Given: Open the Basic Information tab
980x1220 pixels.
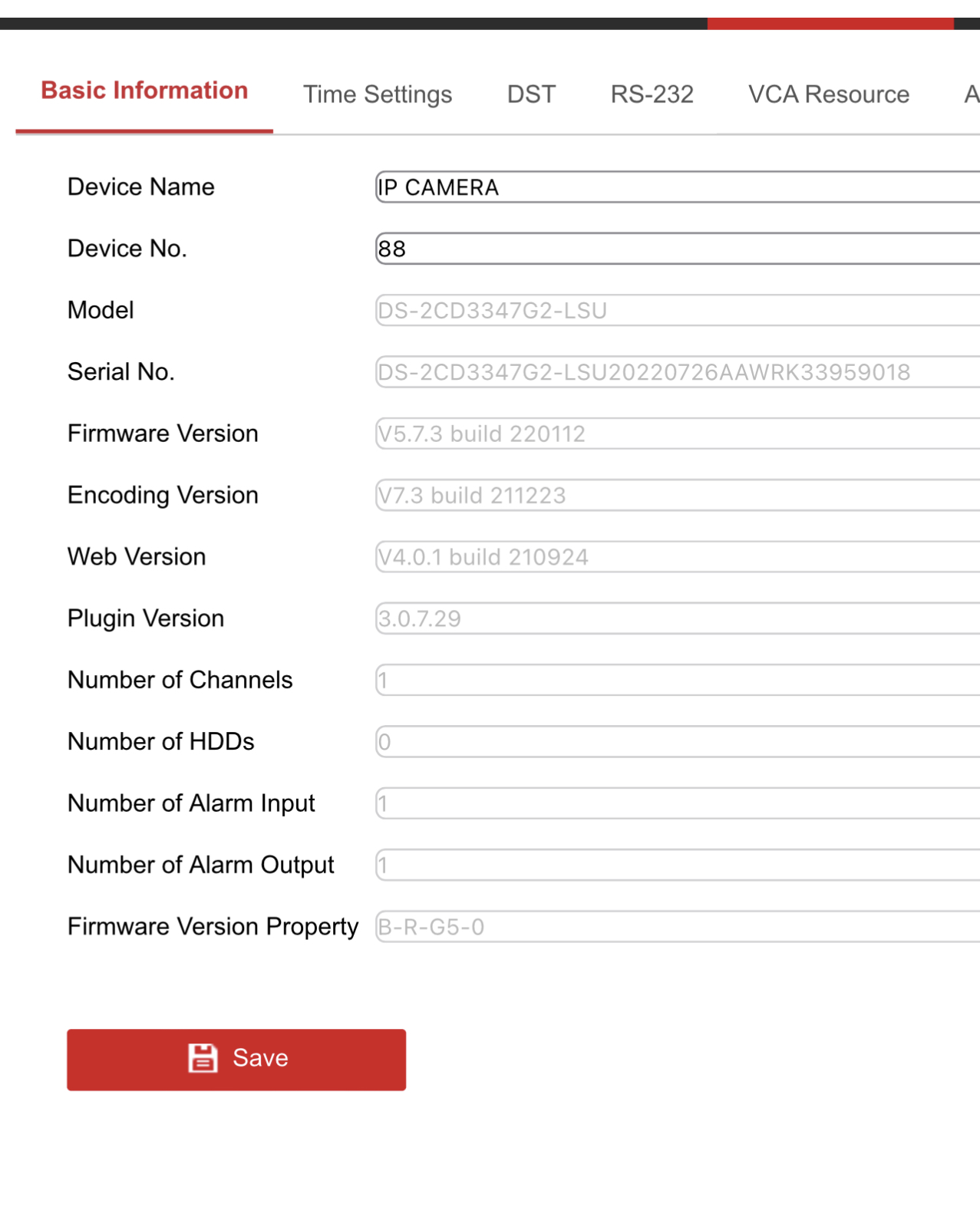Looking at the screenshot, I should (144, 91).
